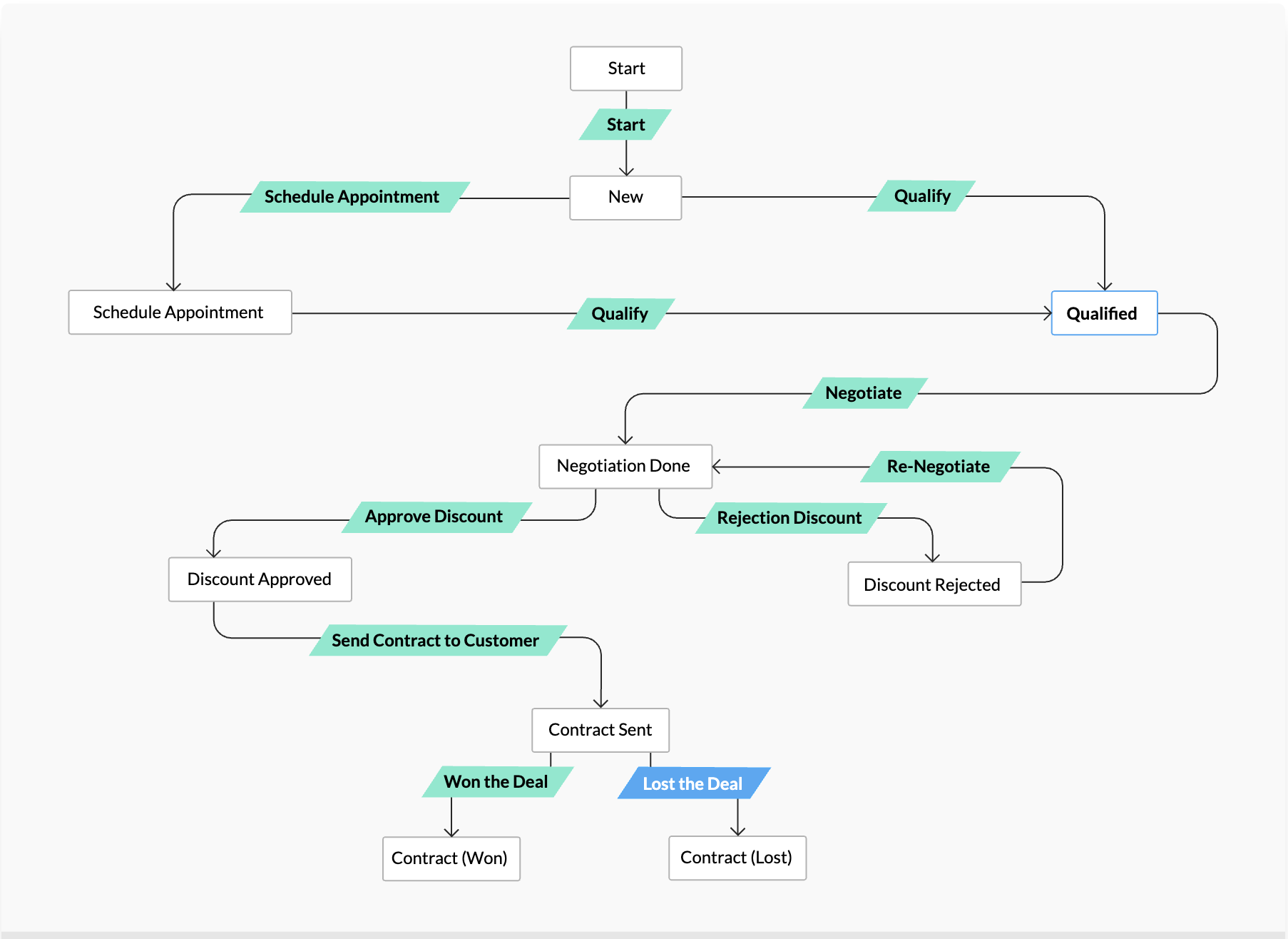This screenshot has width=1288, height=939.
Task: Select the Discount Approved state
Action: (260, 579)
